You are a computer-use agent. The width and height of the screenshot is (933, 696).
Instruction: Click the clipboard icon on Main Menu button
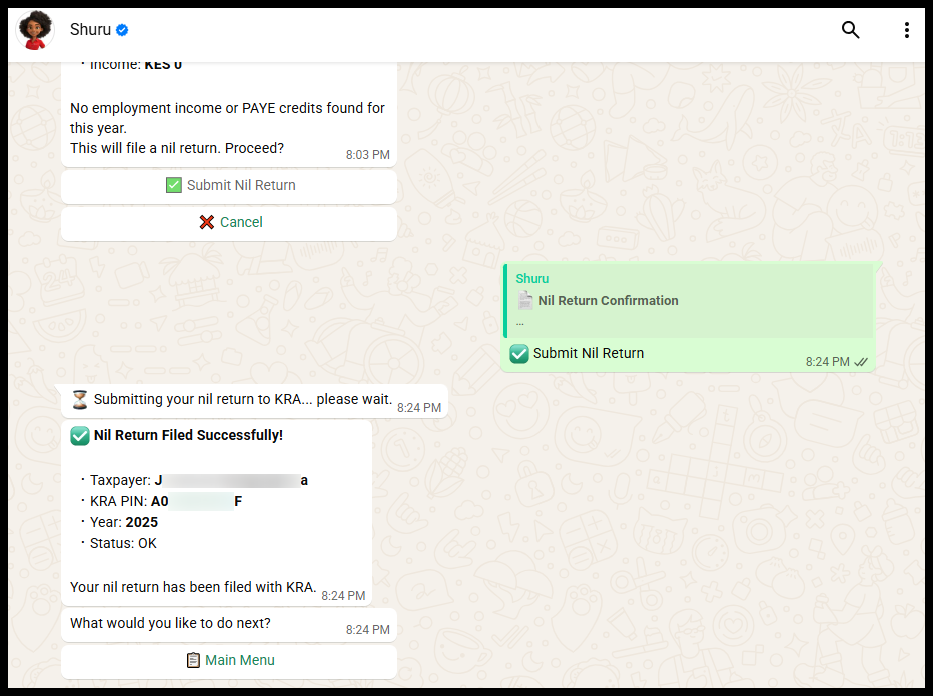[x=193, y=660]
